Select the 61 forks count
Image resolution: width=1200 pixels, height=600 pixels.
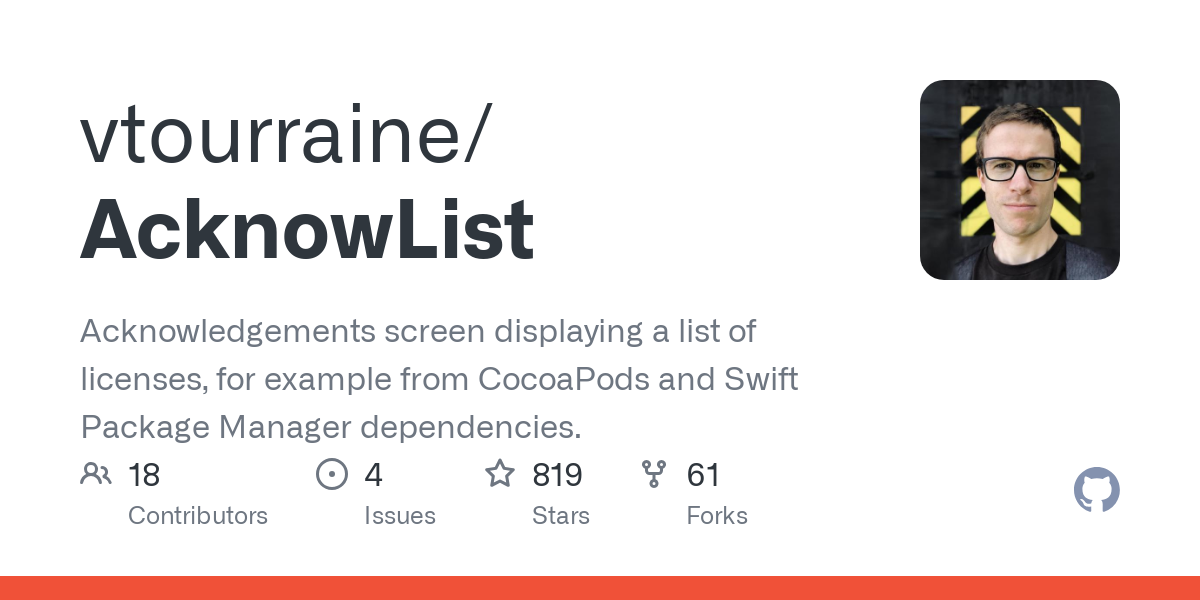click(703, 475)
